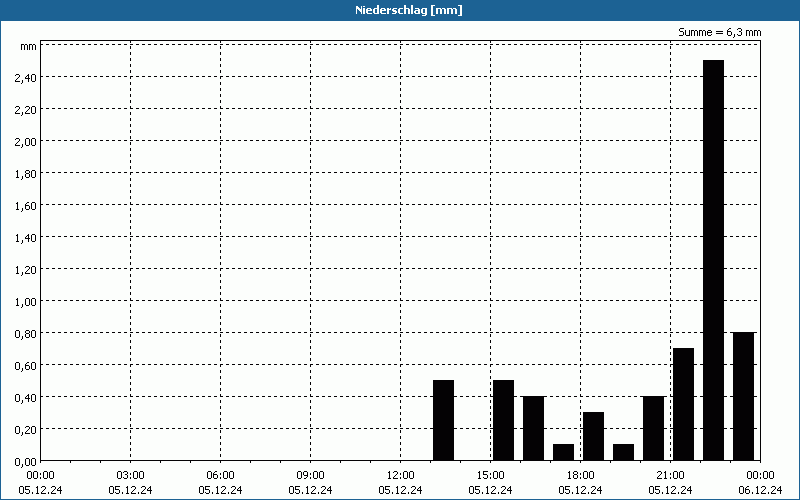This screenshot has height=500, width=800.
Task: Click the 00:00 05.12.24 time label
Action: coord(40,483)
